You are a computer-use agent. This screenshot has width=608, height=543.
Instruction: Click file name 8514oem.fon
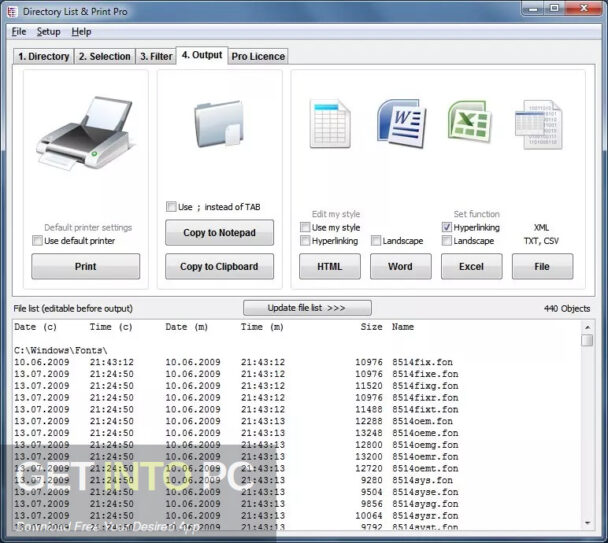[422, 421]
